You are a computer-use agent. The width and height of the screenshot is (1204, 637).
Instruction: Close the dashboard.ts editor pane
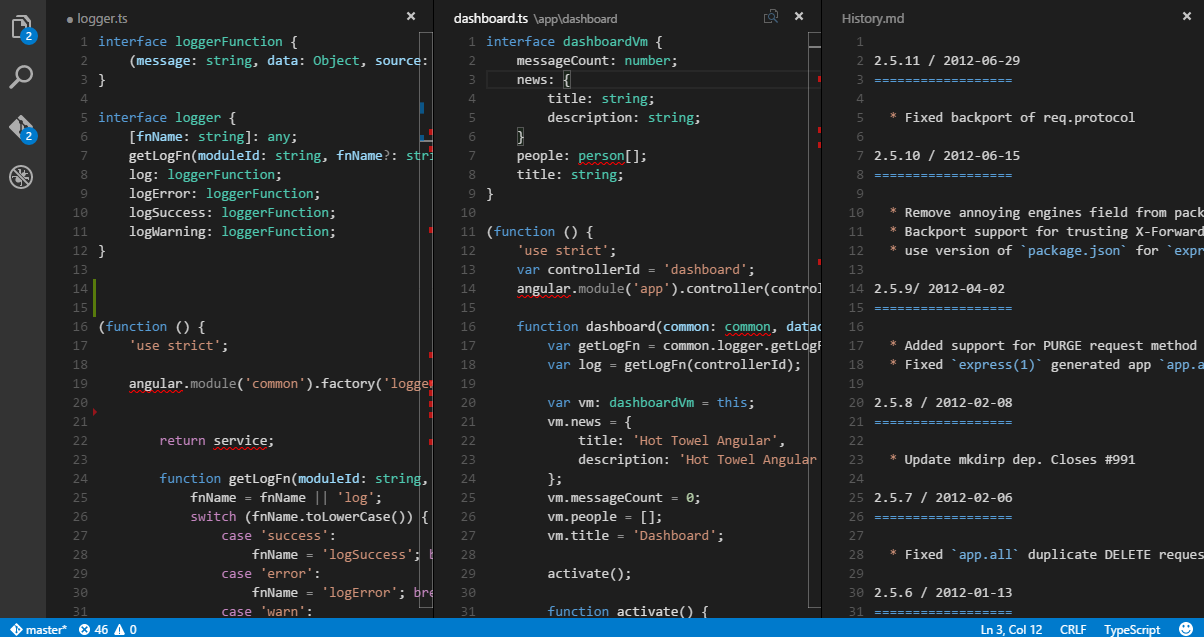(799, 16)
